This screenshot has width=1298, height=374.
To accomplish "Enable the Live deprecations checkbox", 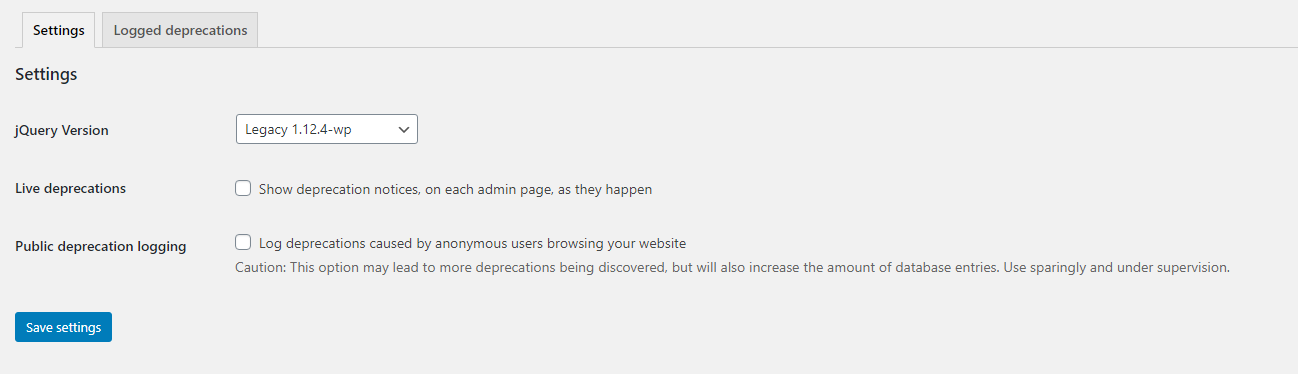I will pyautogui.click(x=243, y=187).
